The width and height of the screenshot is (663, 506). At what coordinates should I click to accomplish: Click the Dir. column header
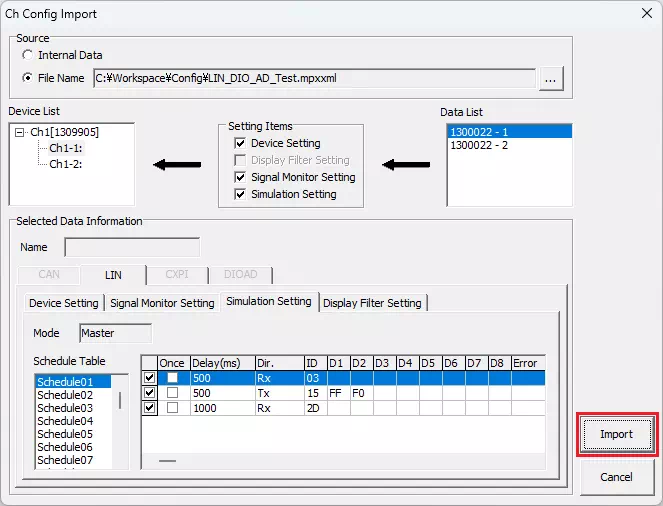[x=279, y=363]
